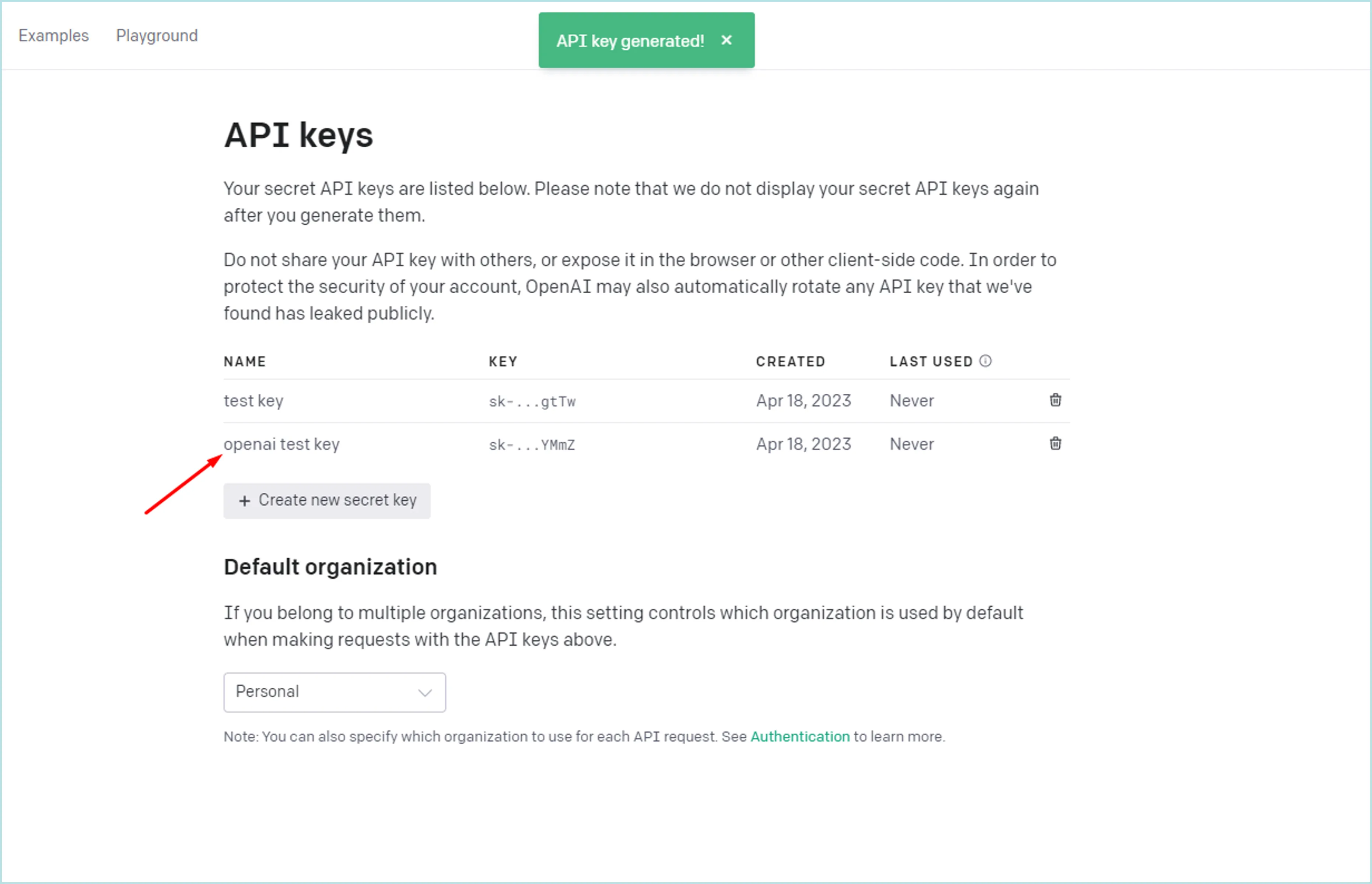Dismiss the API key generated notification

pyautogui.click(x=726, y=40)
